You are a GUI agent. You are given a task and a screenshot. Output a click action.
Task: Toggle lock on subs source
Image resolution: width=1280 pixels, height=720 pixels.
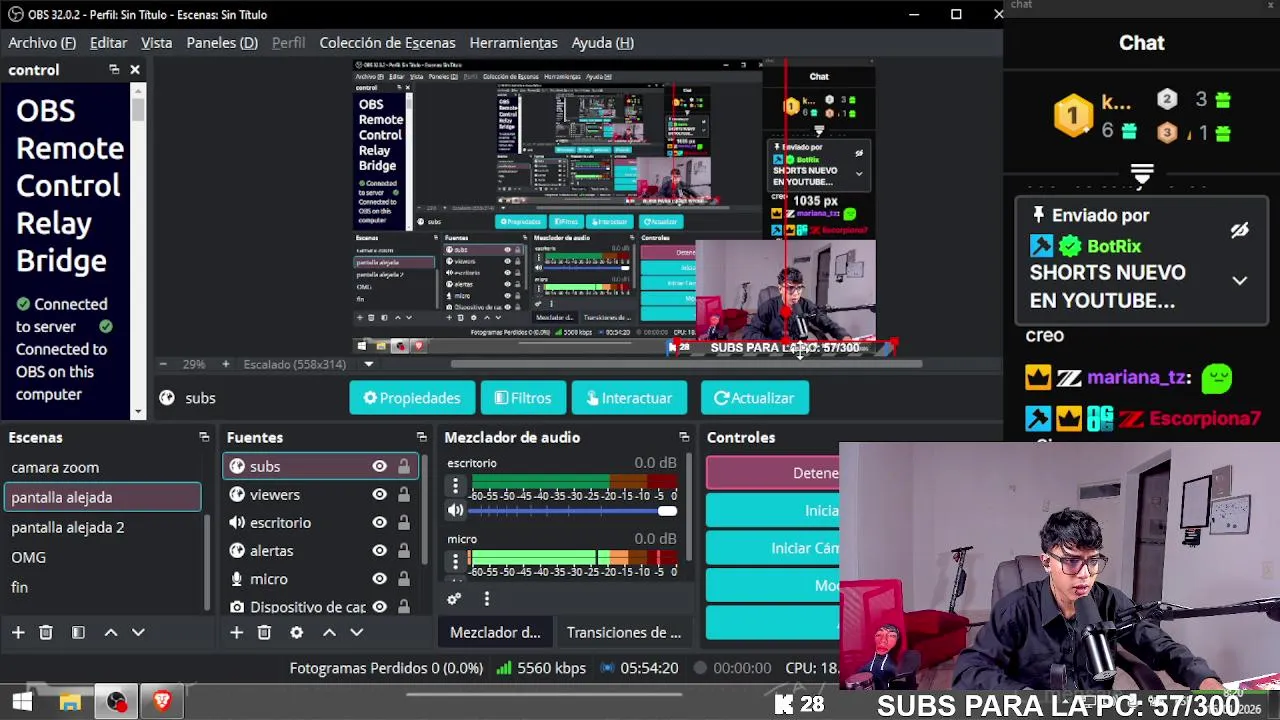pos(404,466)
